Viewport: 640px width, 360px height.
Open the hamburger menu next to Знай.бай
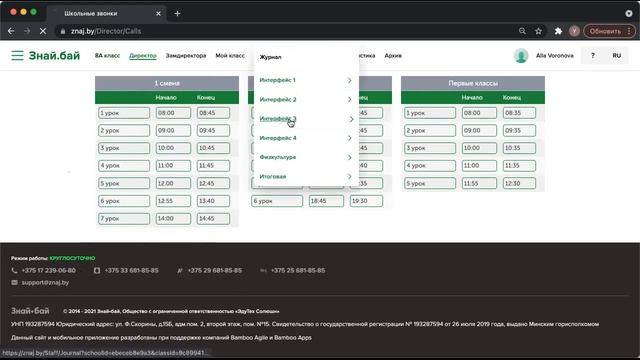click(17, 56)
